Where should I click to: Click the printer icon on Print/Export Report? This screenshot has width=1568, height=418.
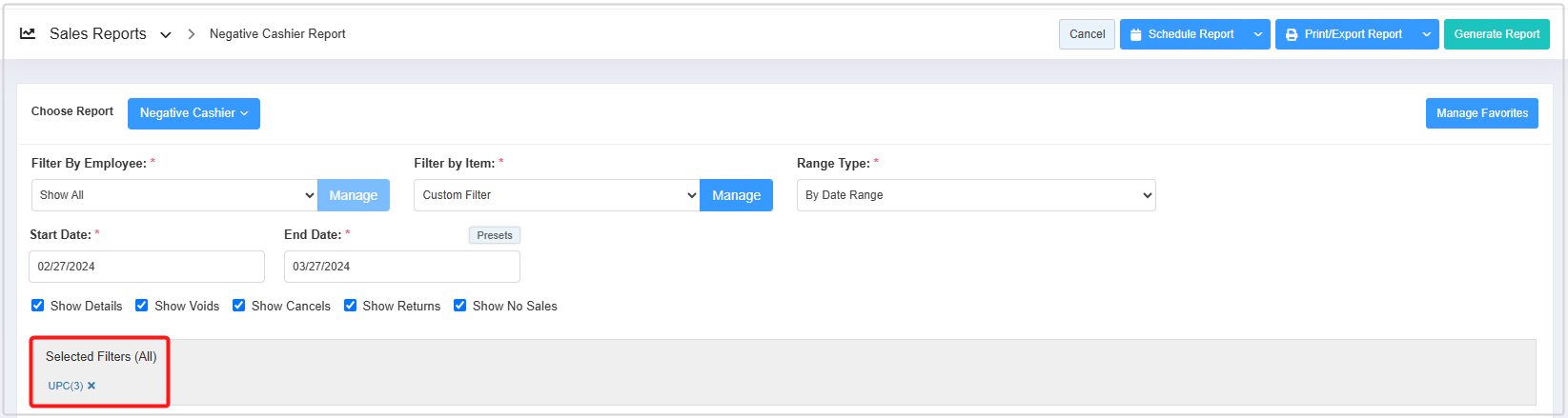(x=1292, y=34)
